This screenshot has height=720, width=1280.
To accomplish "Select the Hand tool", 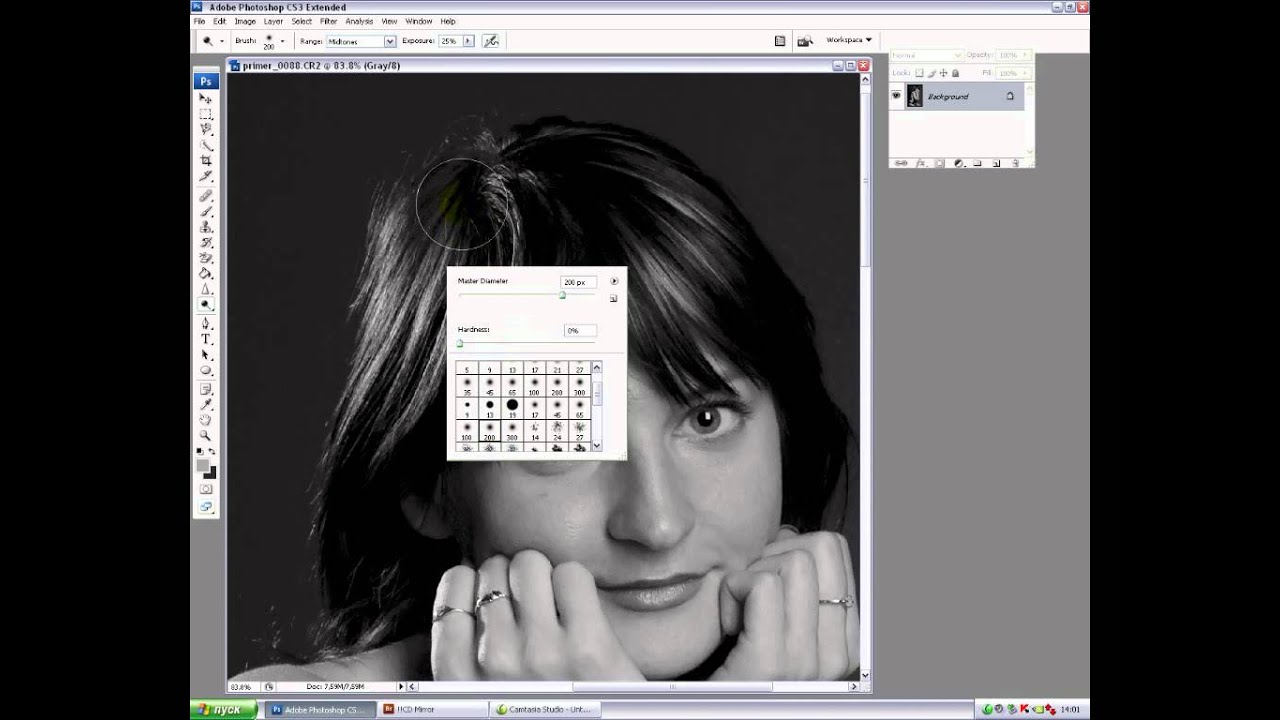I will point(206,420).
